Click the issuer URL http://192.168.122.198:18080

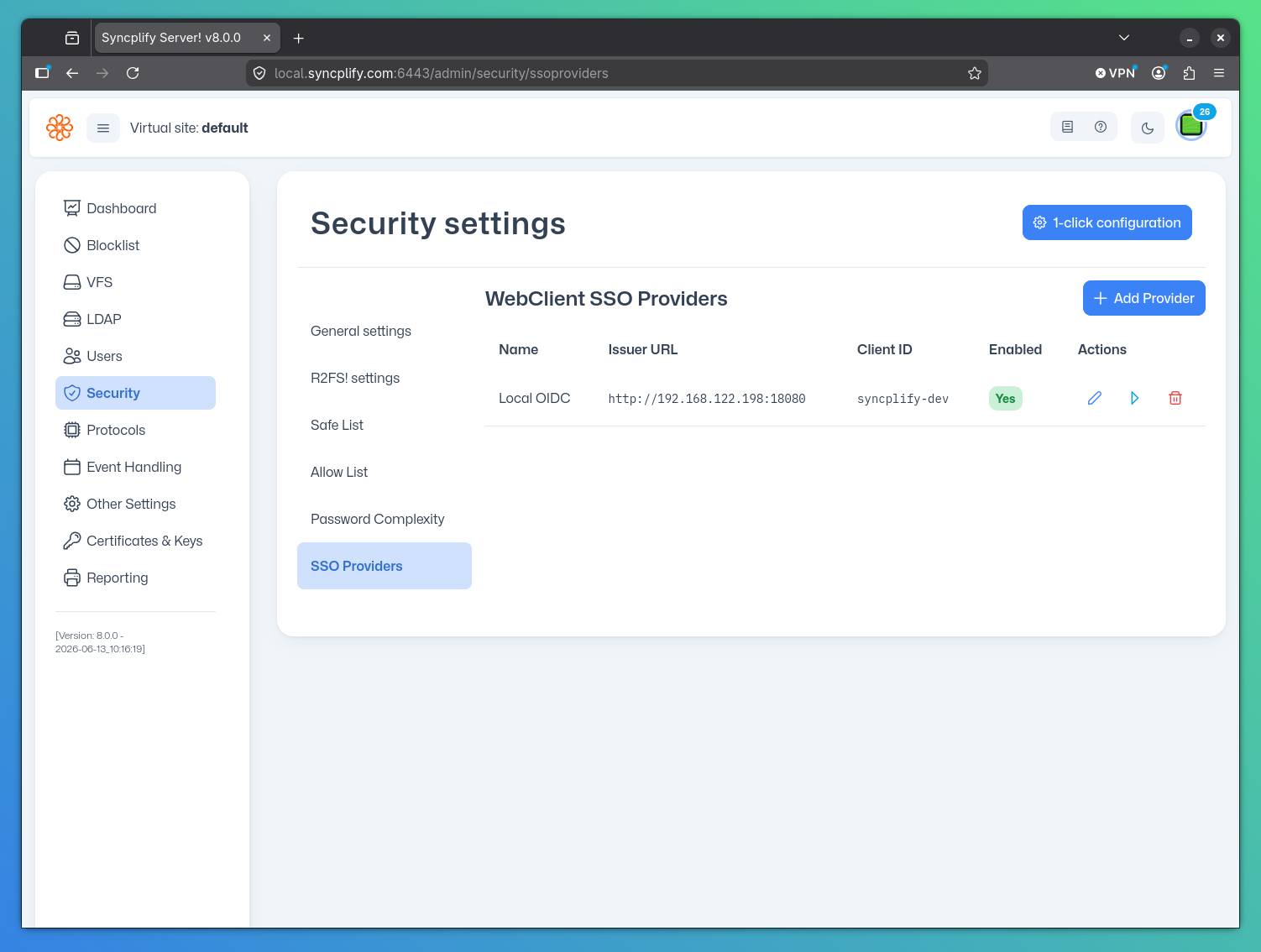707,399
